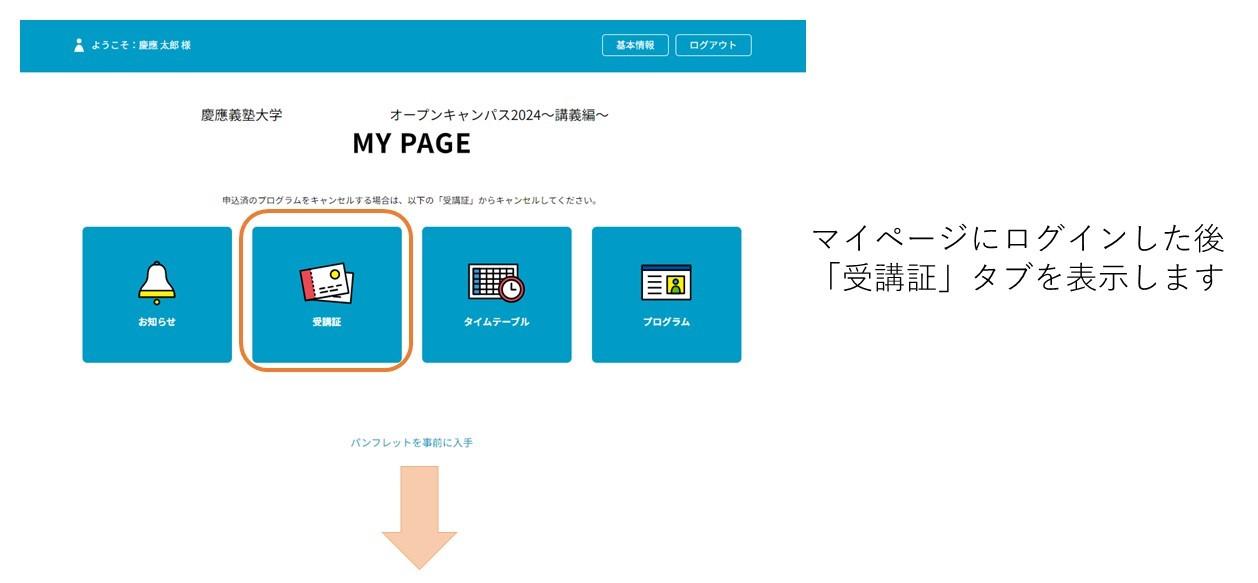The image size is (1258, 583).
Task: Click the 慶應義塾大学 title text
Action: pyautogui.click(x=241, y=115)
